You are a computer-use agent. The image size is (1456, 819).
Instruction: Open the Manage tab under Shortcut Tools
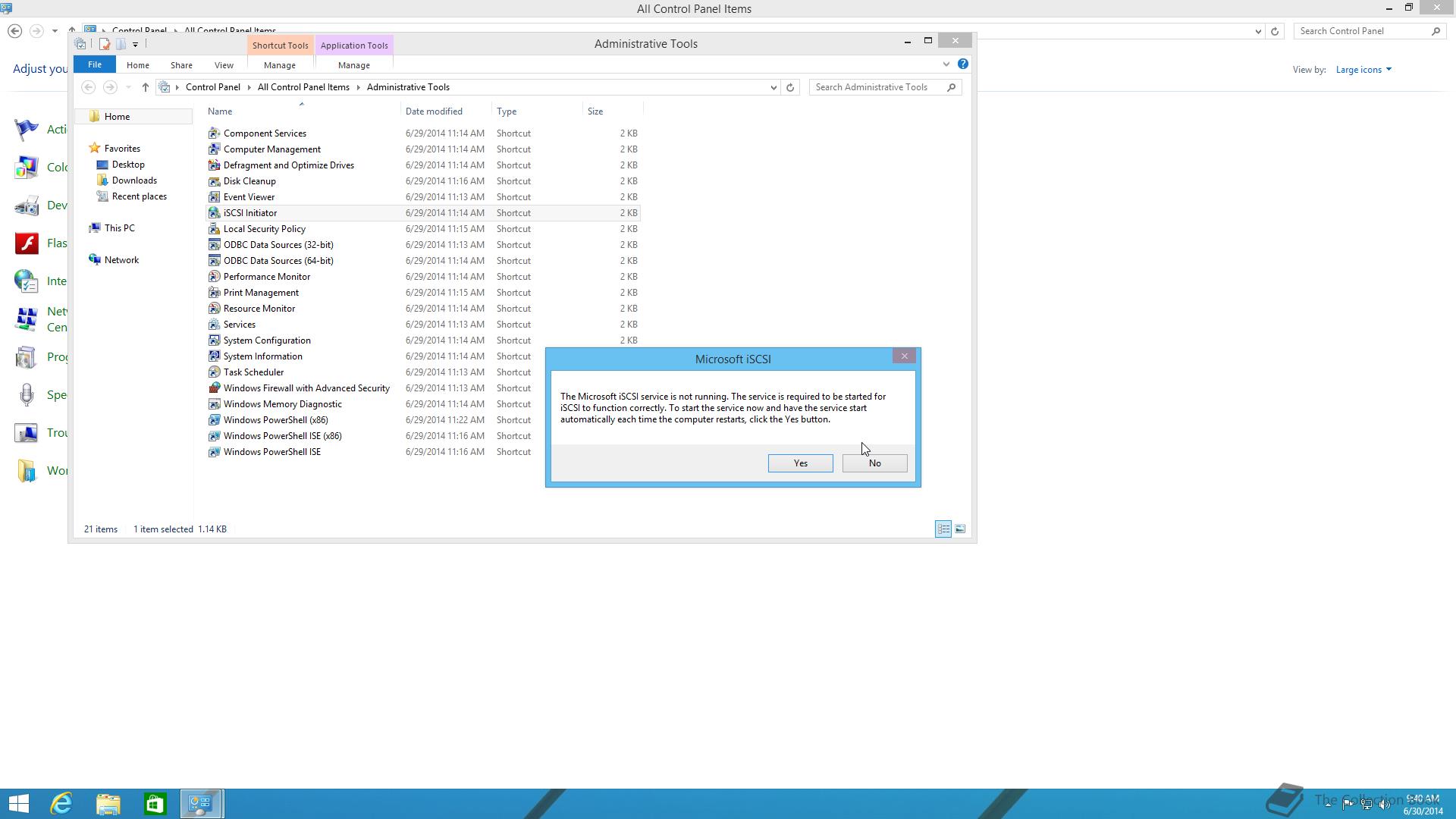coord(280,65)
